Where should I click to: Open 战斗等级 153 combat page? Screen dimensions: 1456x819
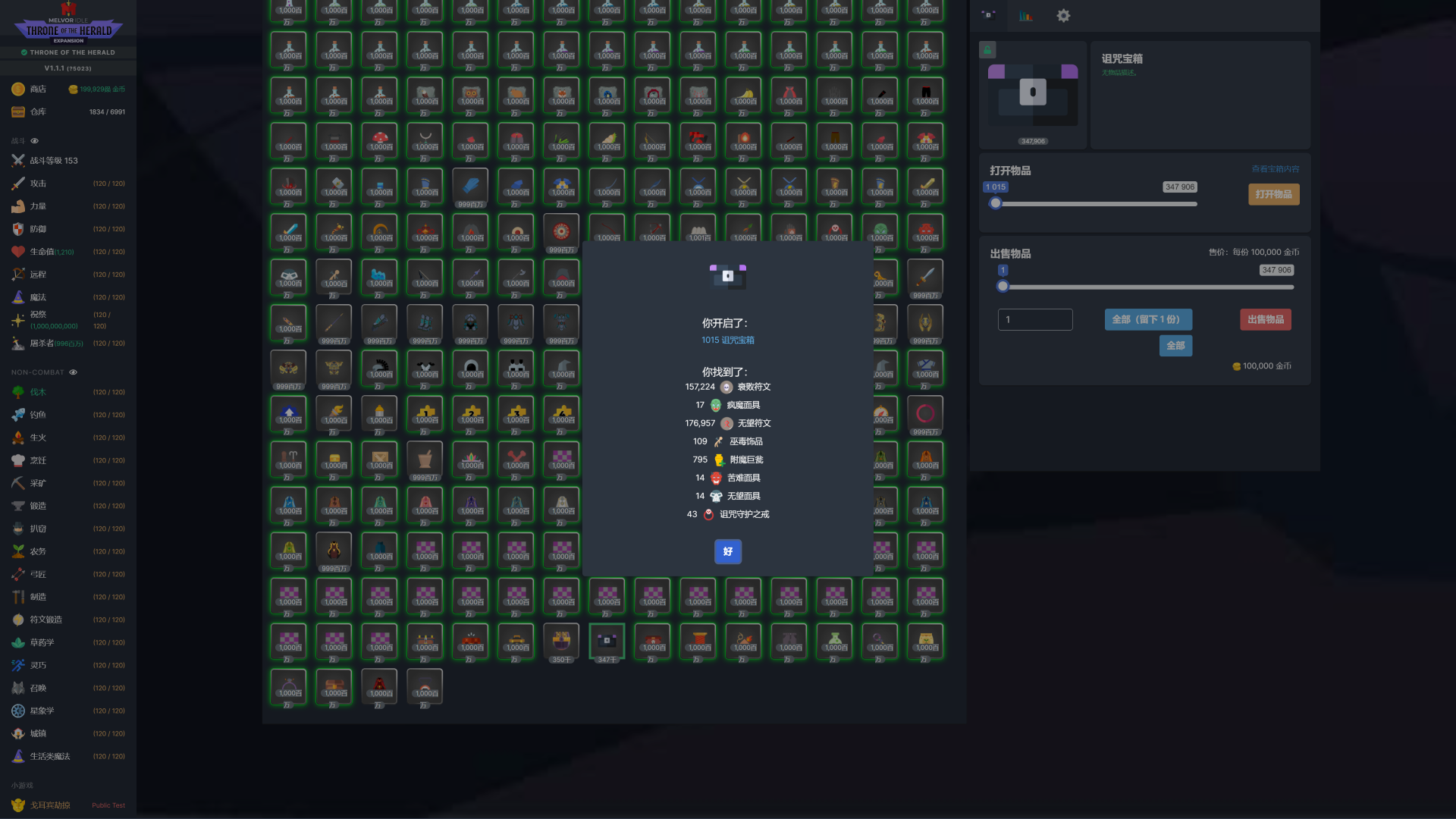coord(68,161)
